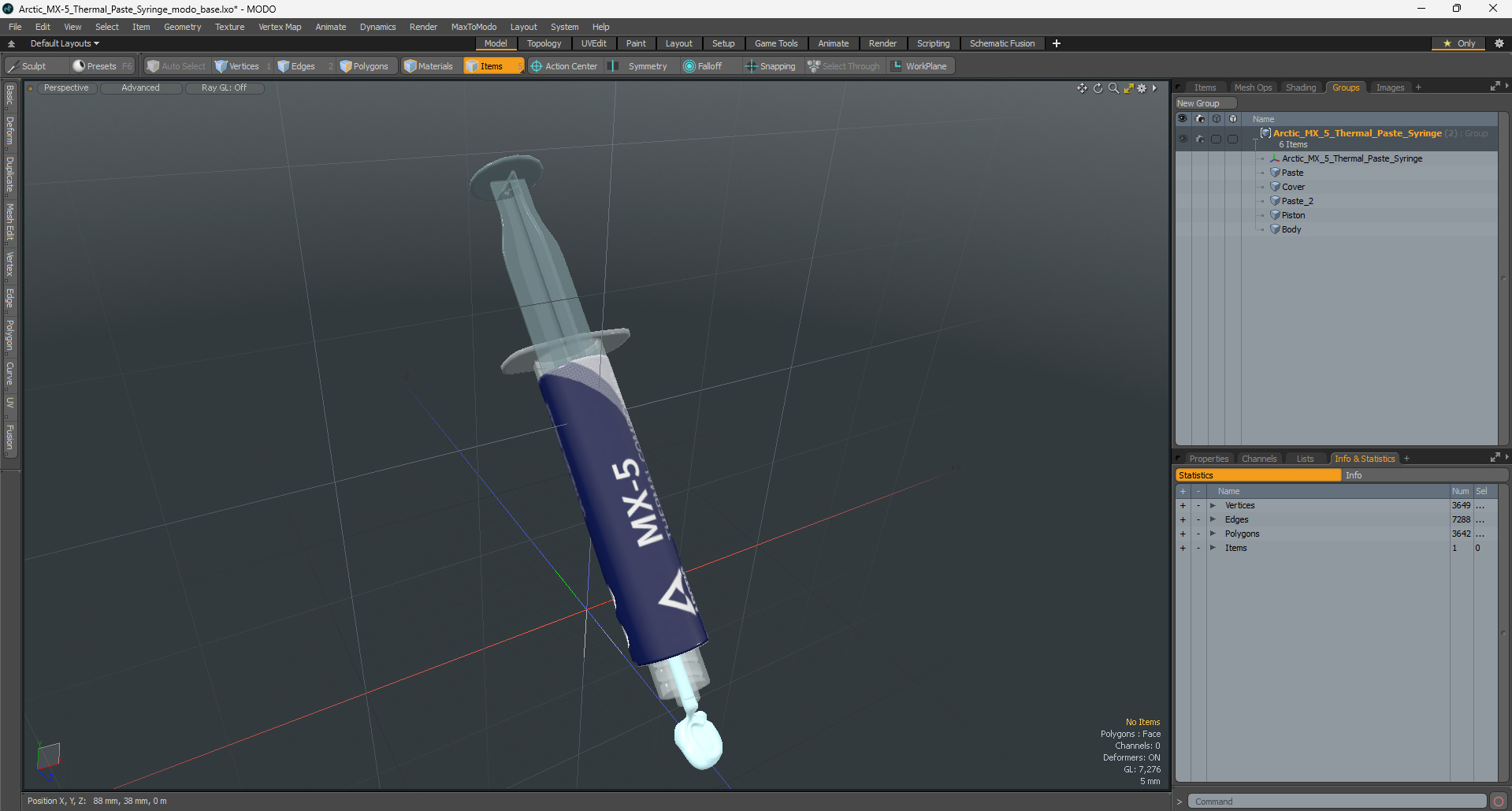Open the Geometry menu
1512x811 pixels.
pos(182,27)
